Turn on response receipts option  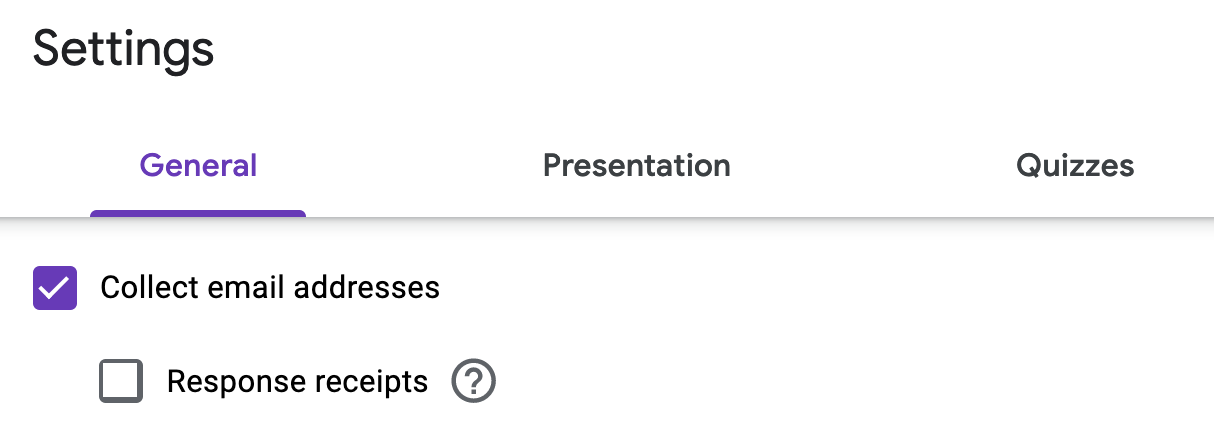[121, 381]
